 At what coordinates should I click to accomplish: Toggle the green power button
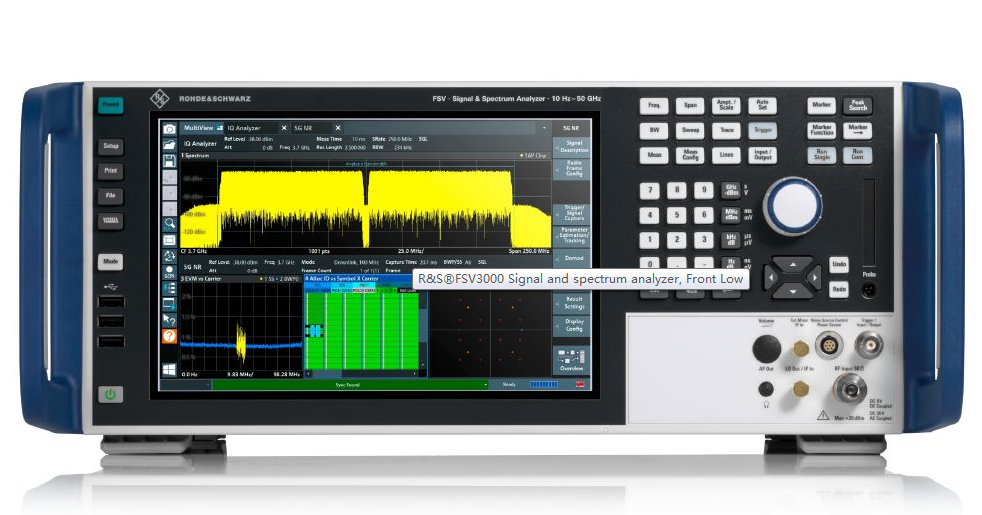(110, 395)
